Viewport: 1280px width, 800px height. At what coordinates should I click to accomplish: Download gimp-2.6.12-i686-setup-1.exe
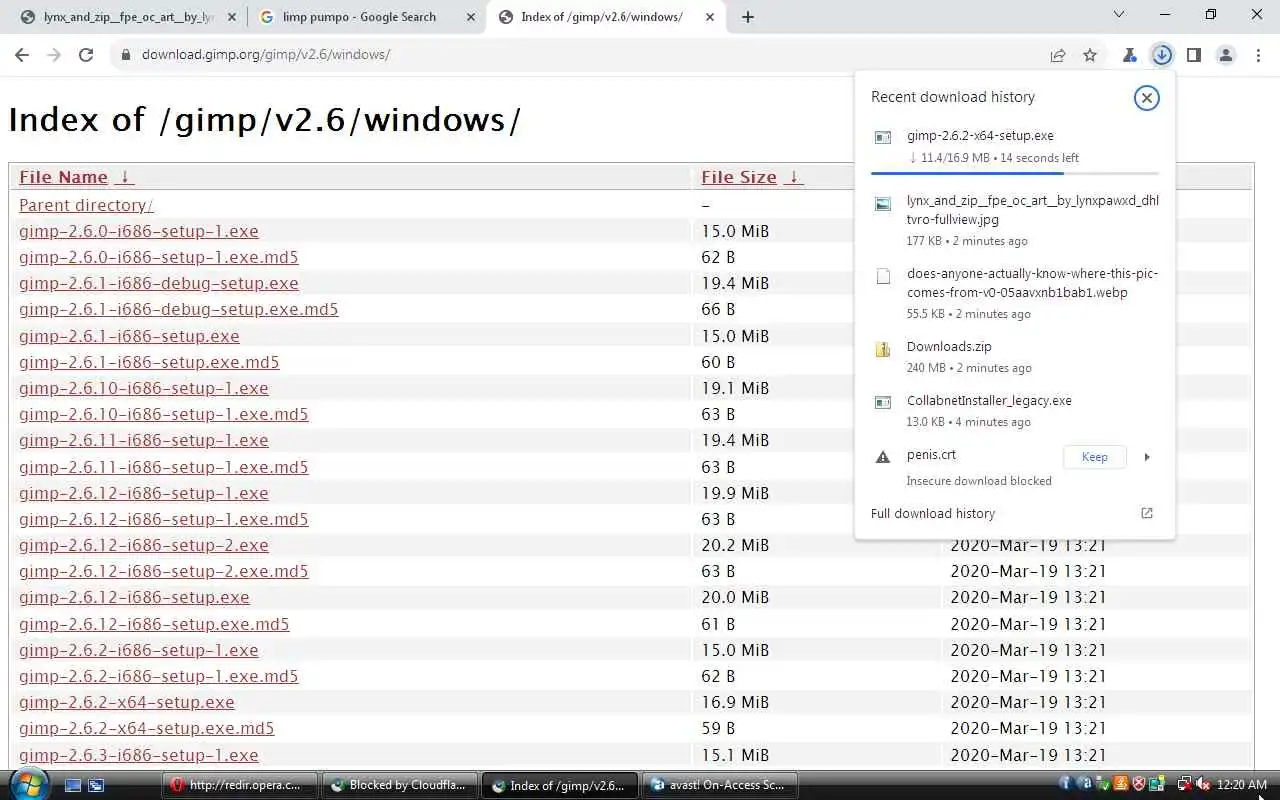(x=144, y=493)
